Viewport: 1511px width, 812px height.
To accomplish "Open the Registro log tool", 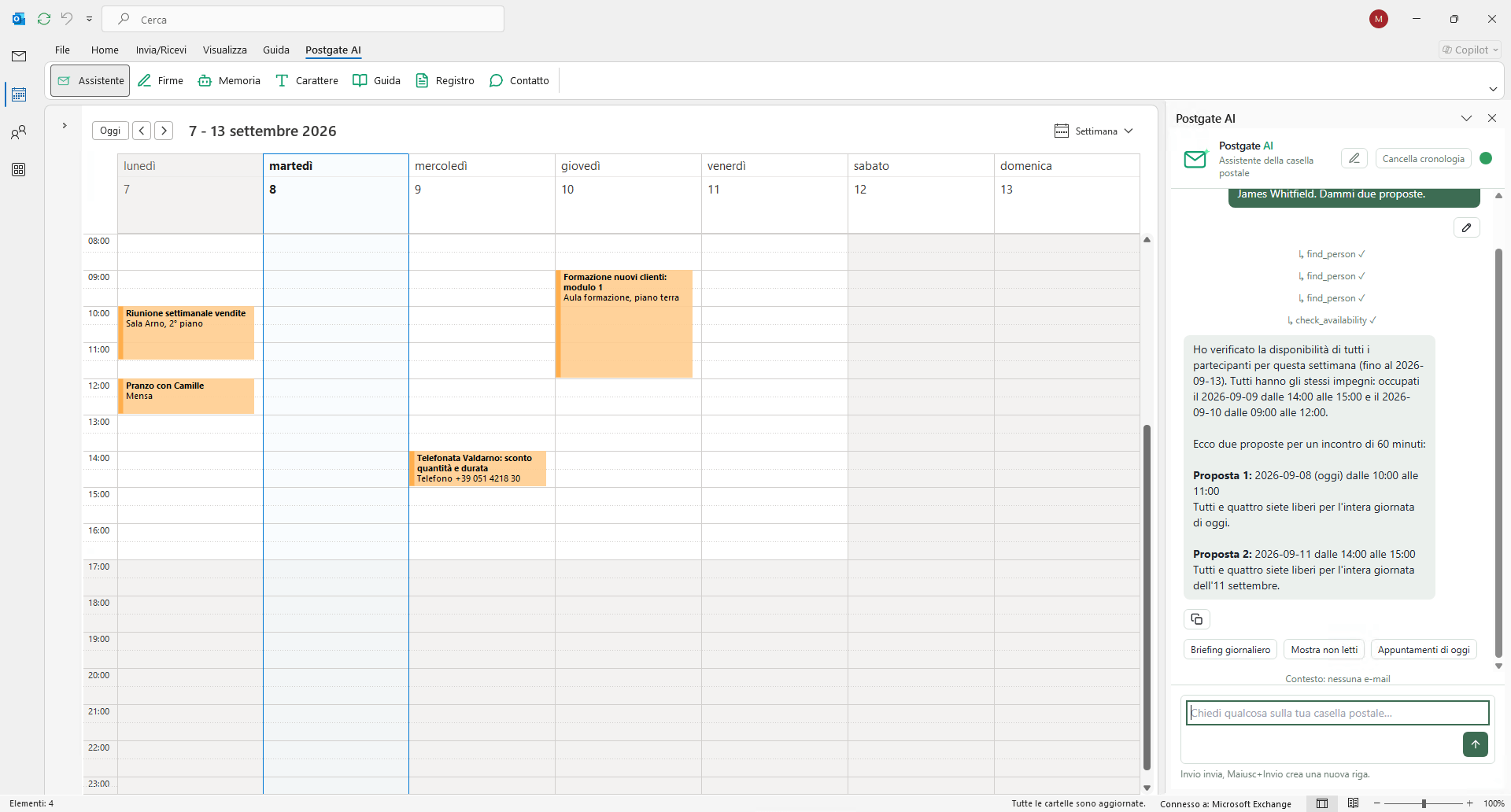I will 445,80.
